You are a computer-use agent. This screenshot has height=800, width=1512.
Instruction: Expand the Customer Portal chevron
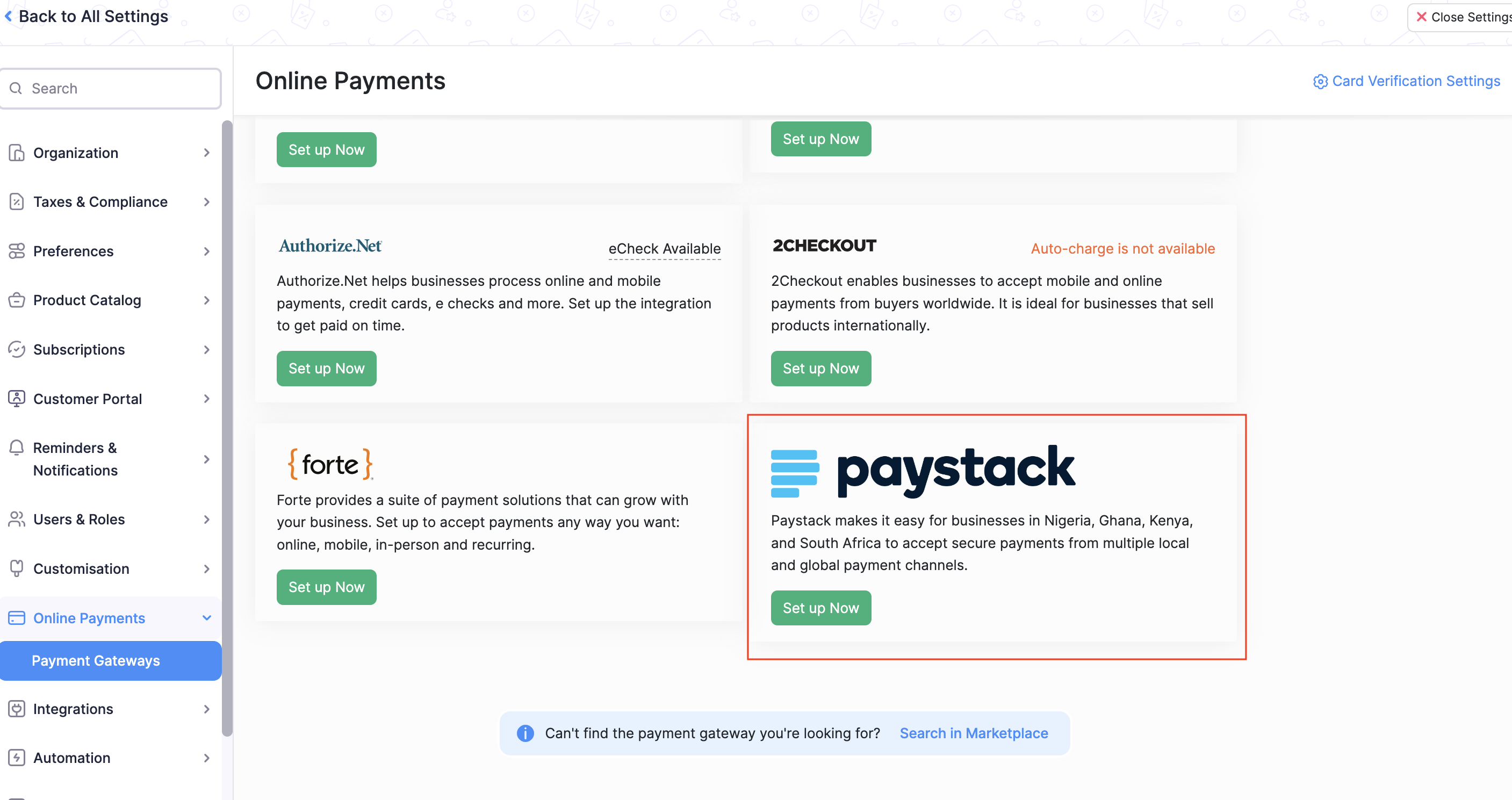point(207,399)
